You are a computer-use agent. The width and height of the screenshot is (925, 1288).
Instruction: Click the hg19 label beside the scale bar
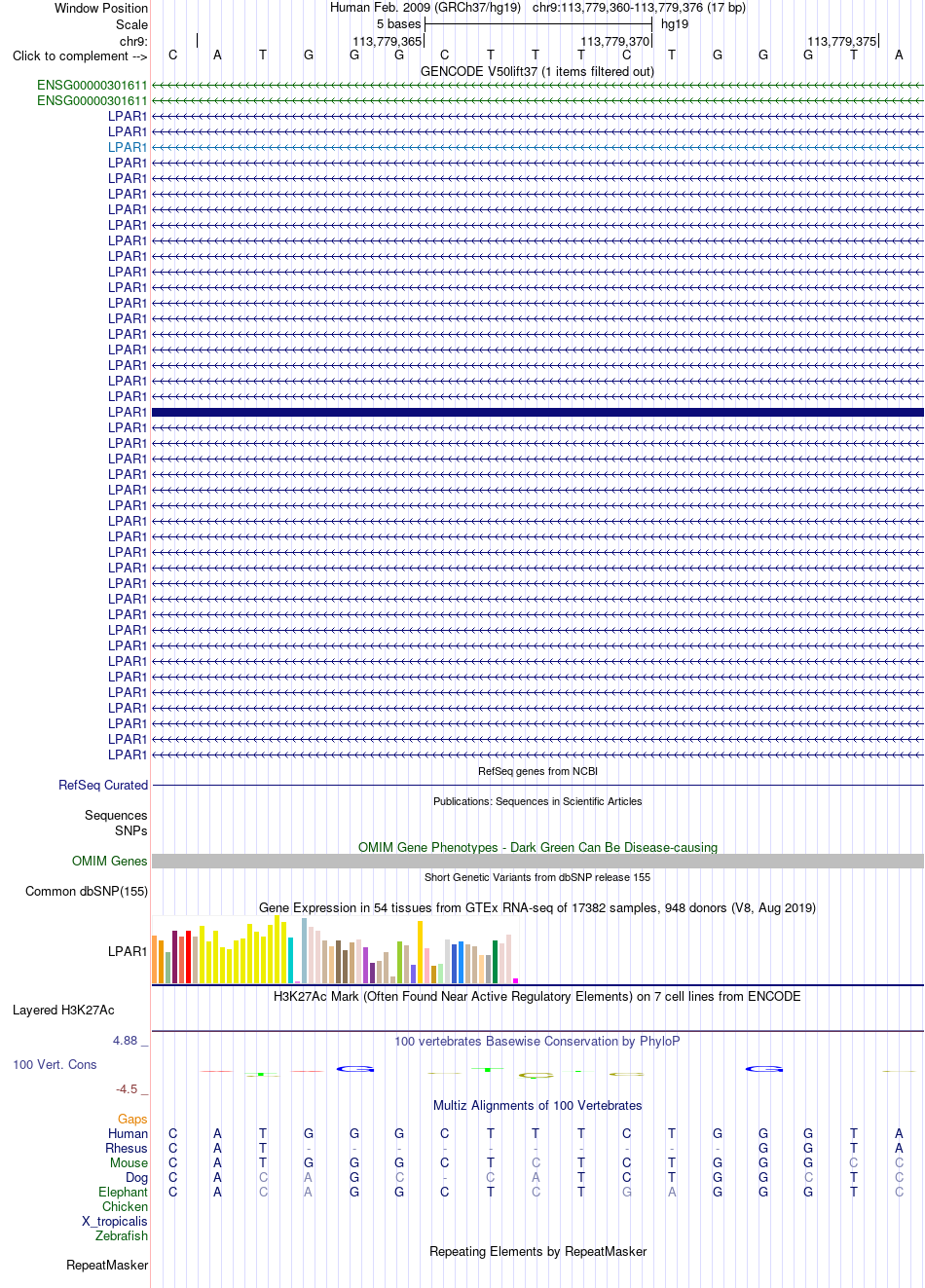pyautogui.click(x=675, y=24)
